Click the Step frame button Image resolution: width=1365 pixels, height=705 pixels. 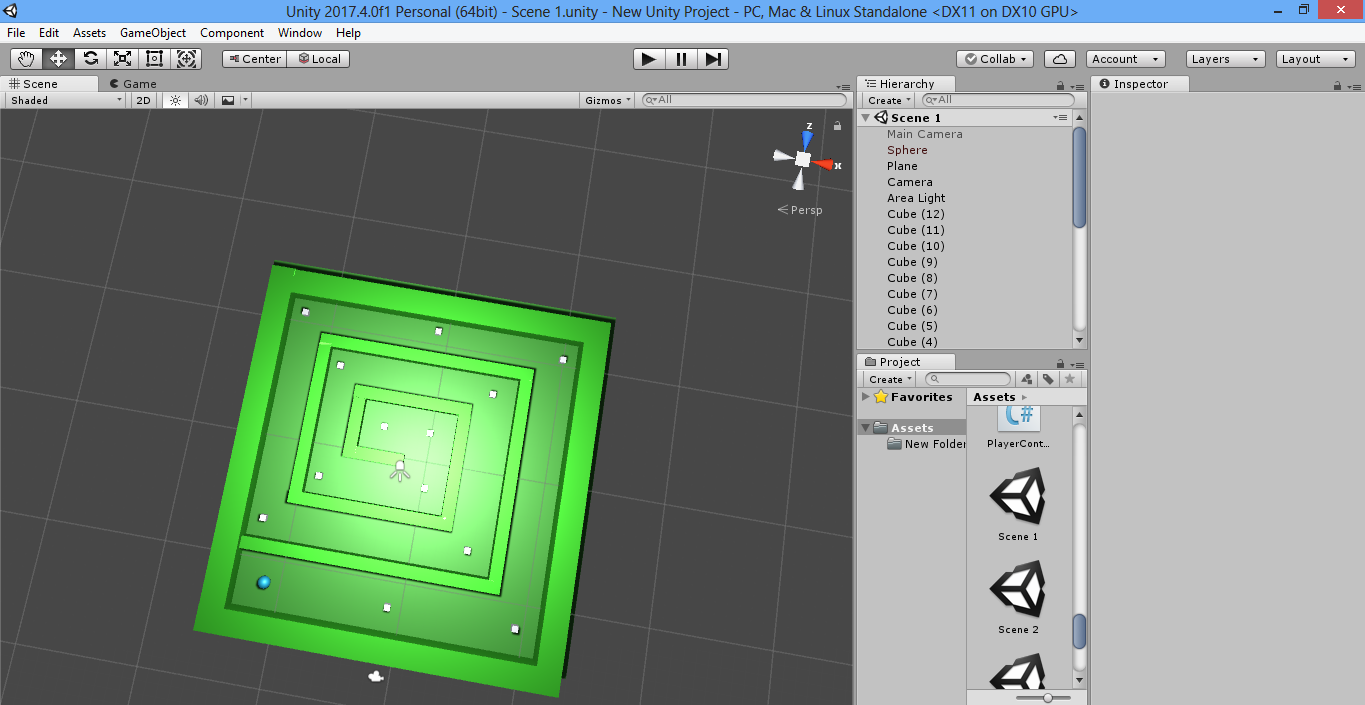pyautogui.click(x=712, y=59)
